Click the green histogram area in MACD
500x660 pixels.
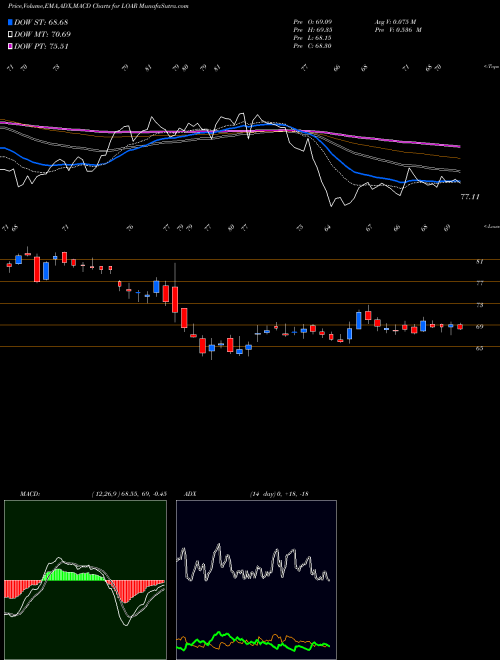click(74, 575)
